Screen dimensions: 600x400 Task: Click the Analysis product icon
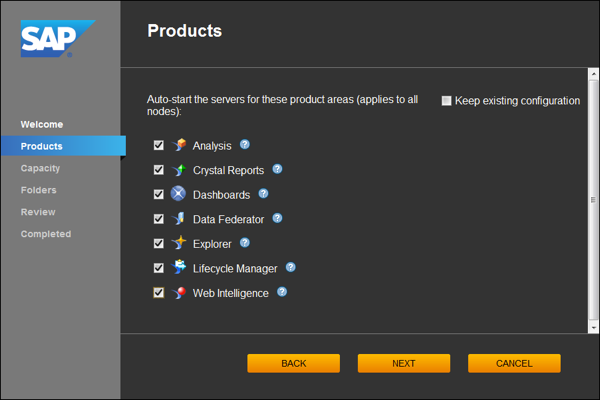click(x=179, y=145)
